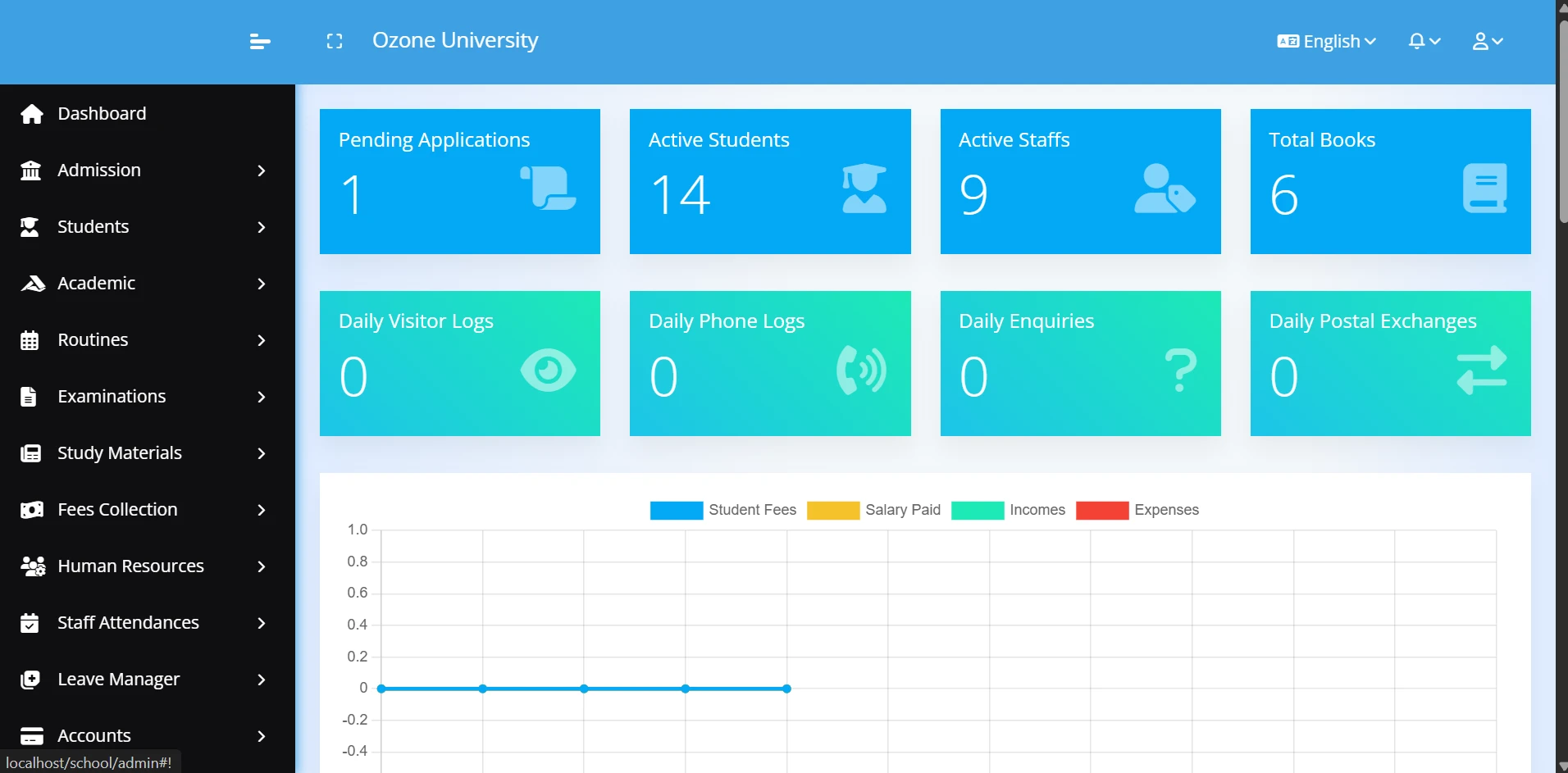Image resolution: width=1568 pixels, height=773 pixels.
Task: Open the English language dropdown
Action: 1326,41
